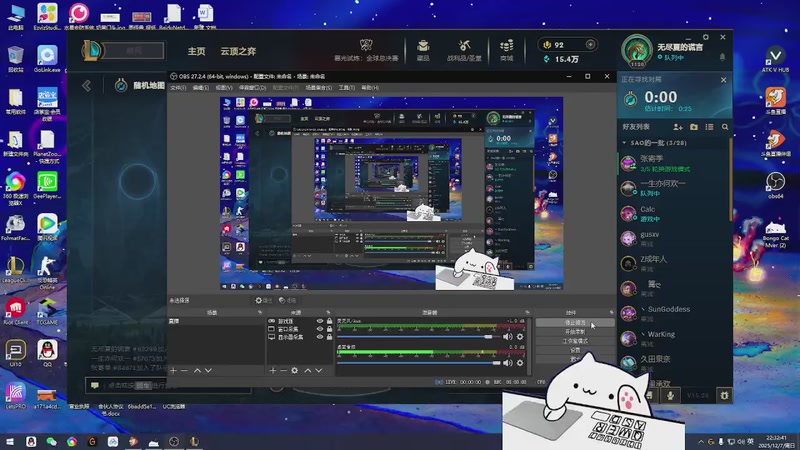Add a new scene with plus button
Viewport: 800px width, 450px height.
pyautogui.click(x=173, y=370)
